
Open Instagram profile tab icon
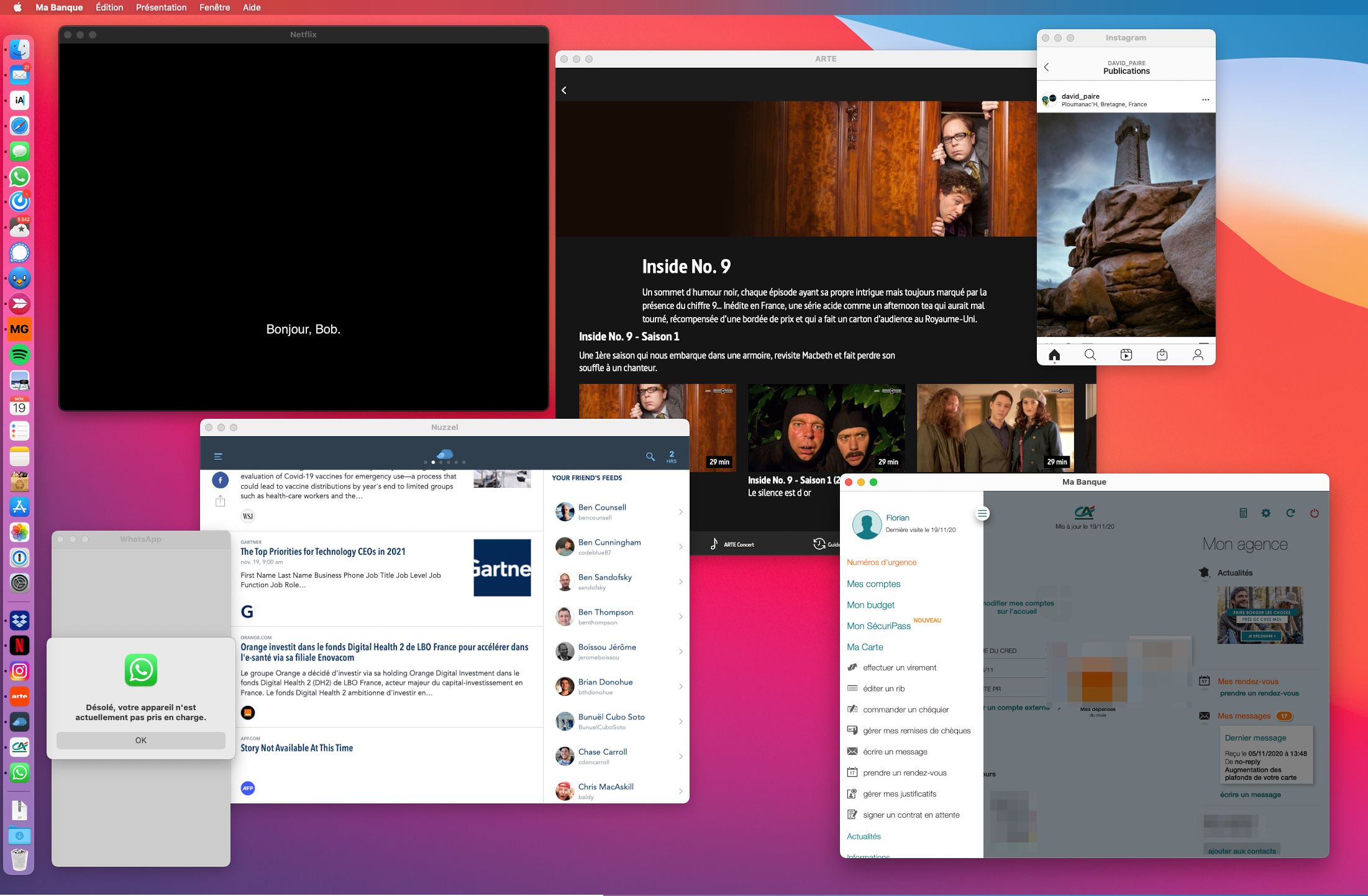click(1198, 355)
